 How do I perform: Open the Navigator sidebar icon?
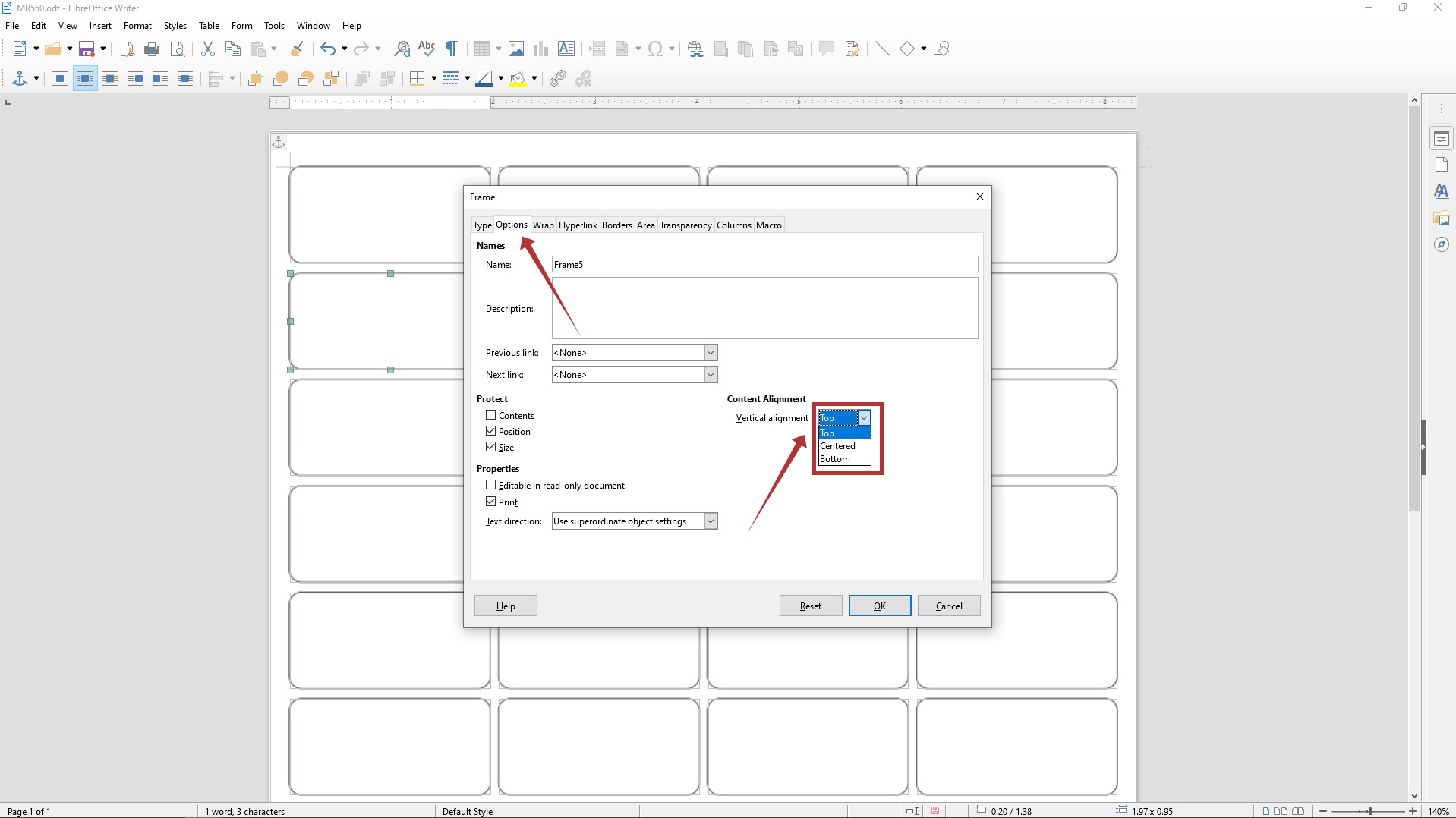(x=1441, y=245)
